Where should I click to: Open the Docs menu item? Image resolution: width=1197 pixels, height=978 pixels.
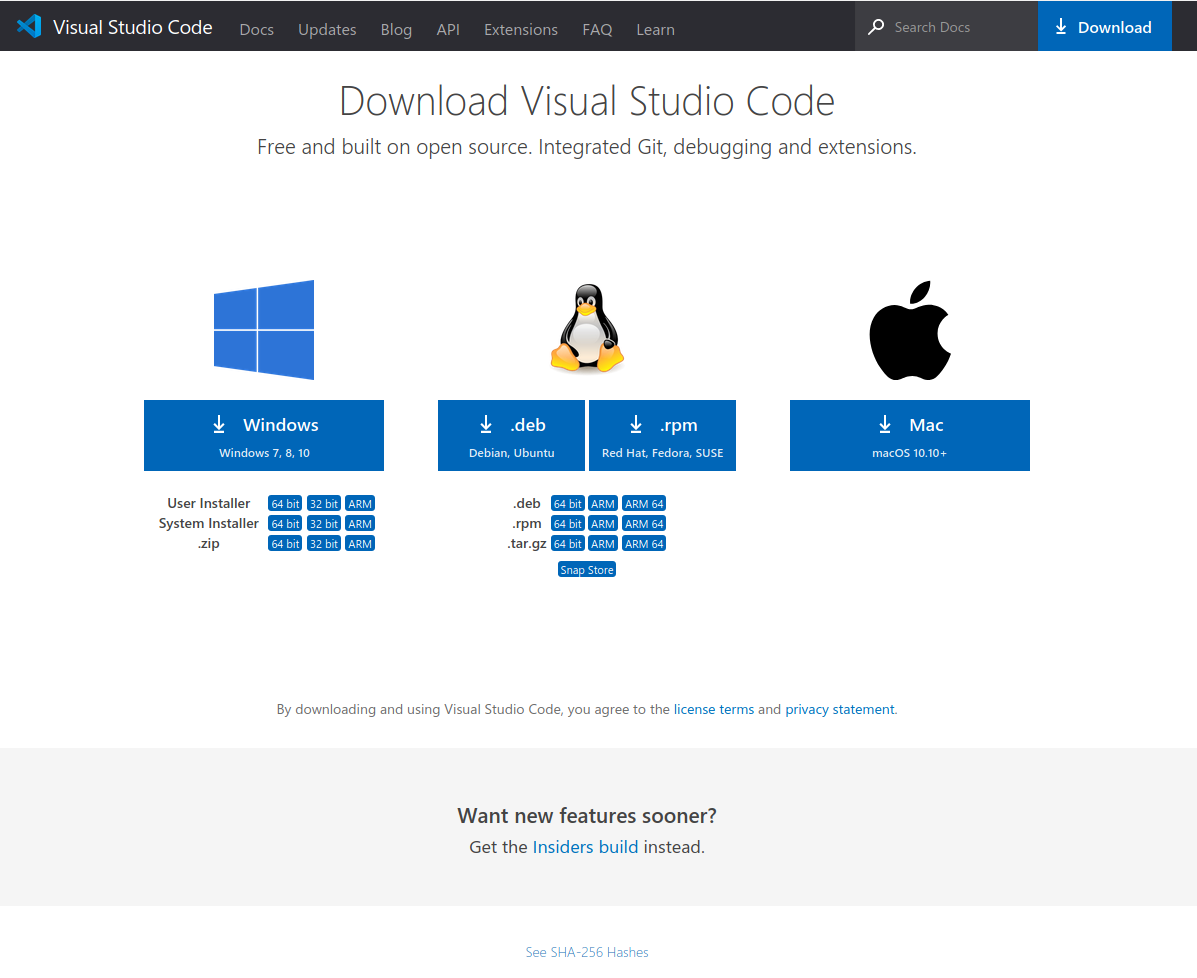point(256,29)
